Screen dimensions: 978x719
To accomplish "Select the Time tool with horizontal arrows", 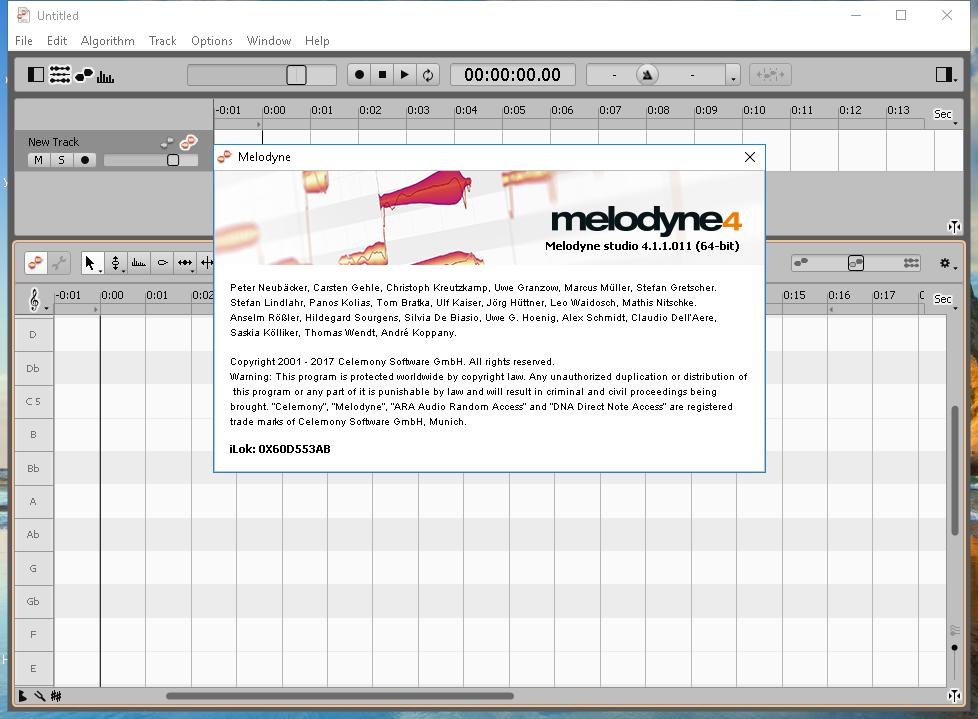I will 185,263.
